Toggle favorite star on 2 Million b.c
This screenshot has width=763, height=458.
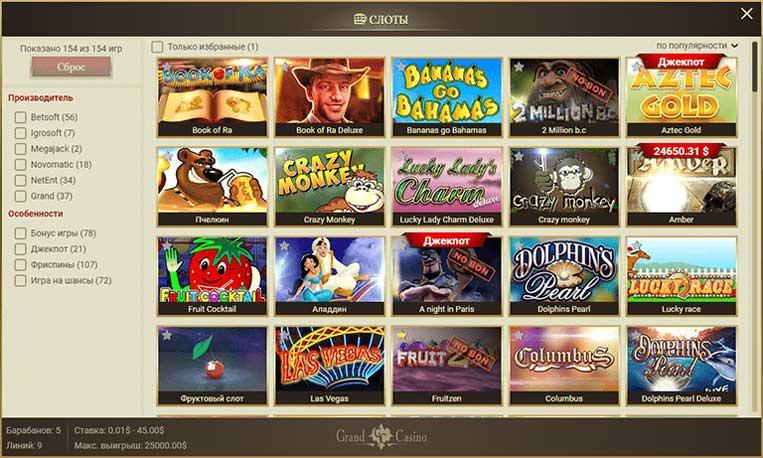pos(519,67)
